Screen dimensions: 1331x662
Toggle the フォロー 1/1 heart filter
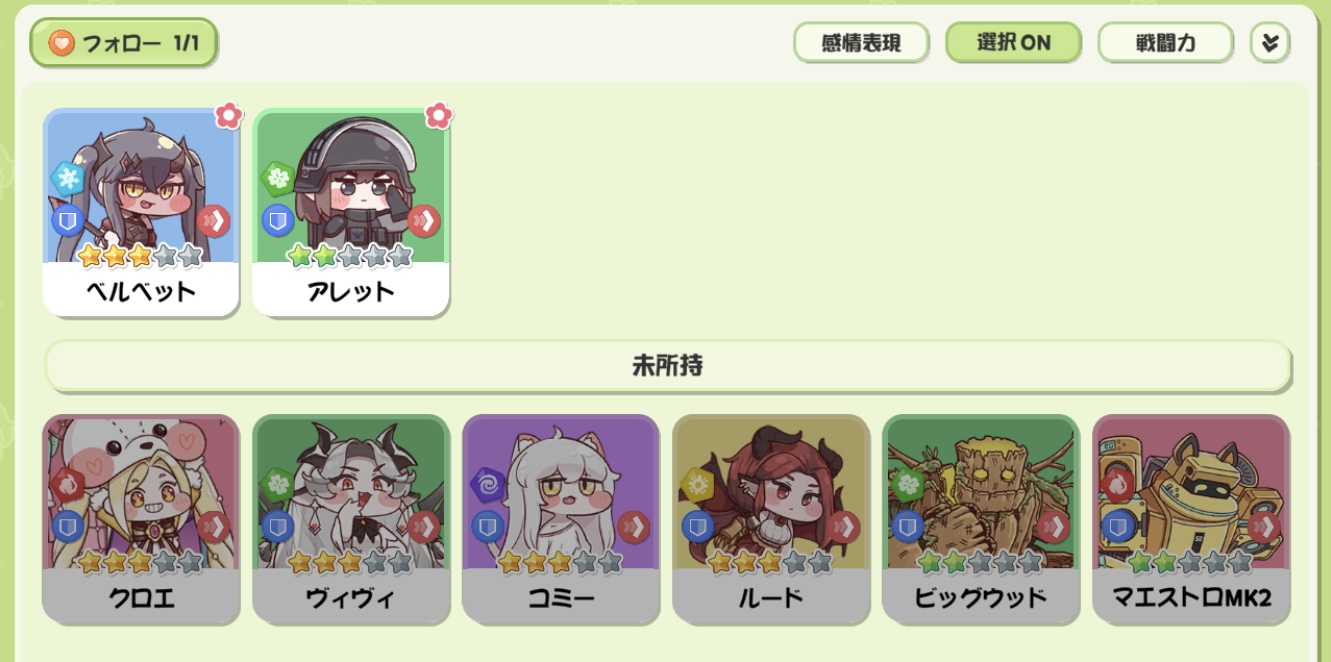(x=124, y=43)
